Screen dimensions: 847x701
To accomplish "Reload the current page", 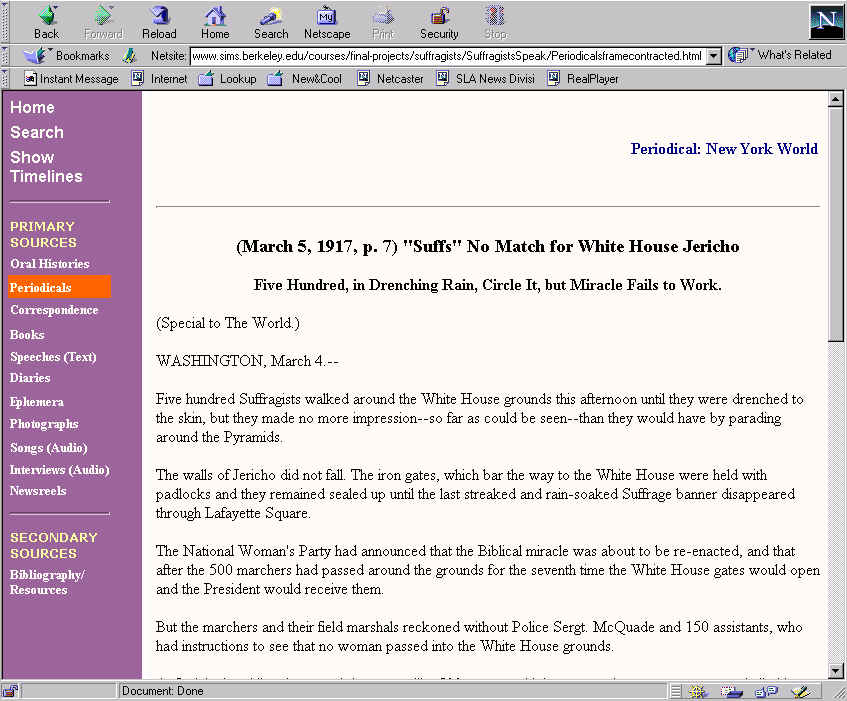I will pos(159,23).
